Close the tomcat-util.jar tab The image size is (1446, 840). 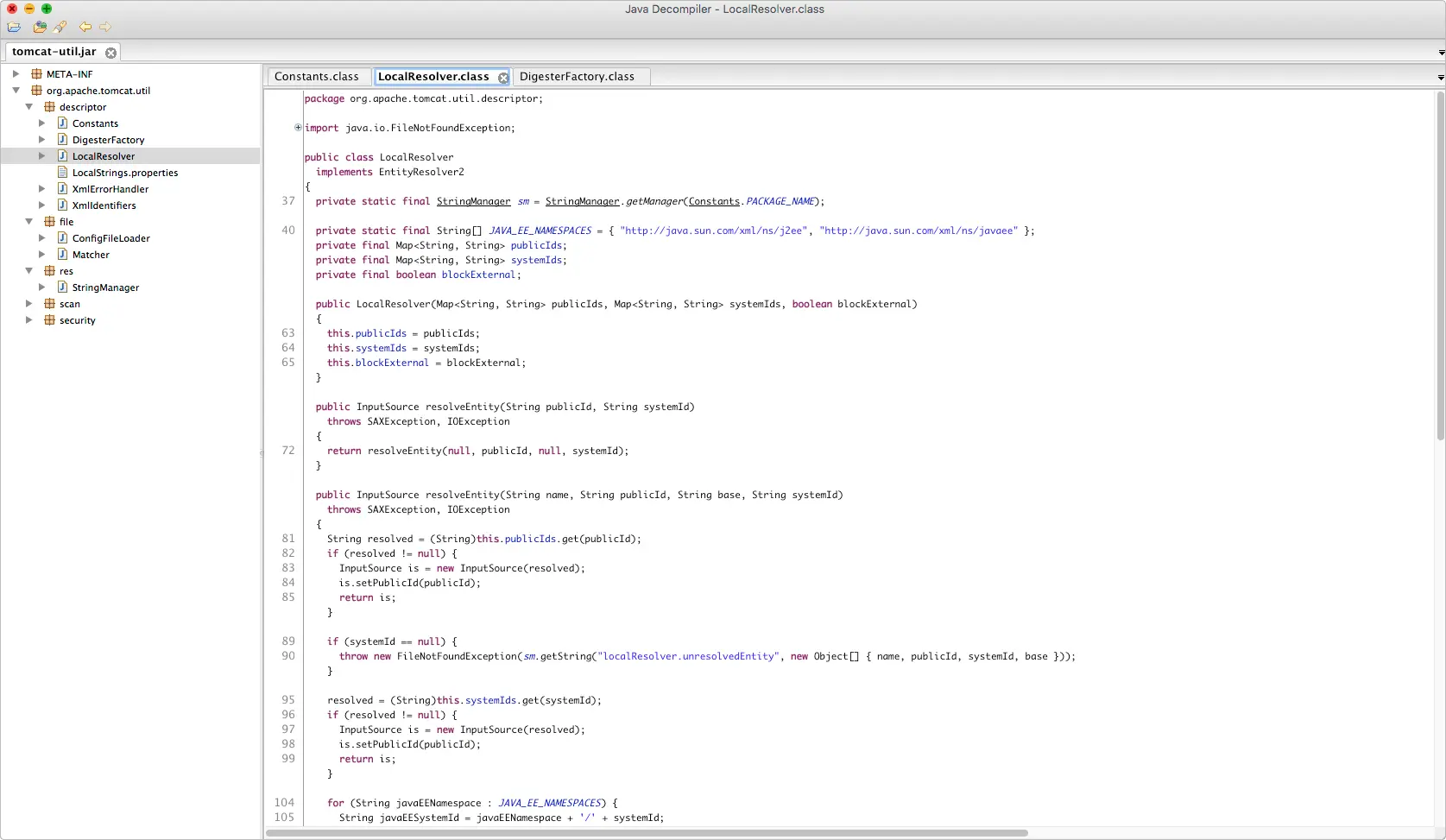111,53
